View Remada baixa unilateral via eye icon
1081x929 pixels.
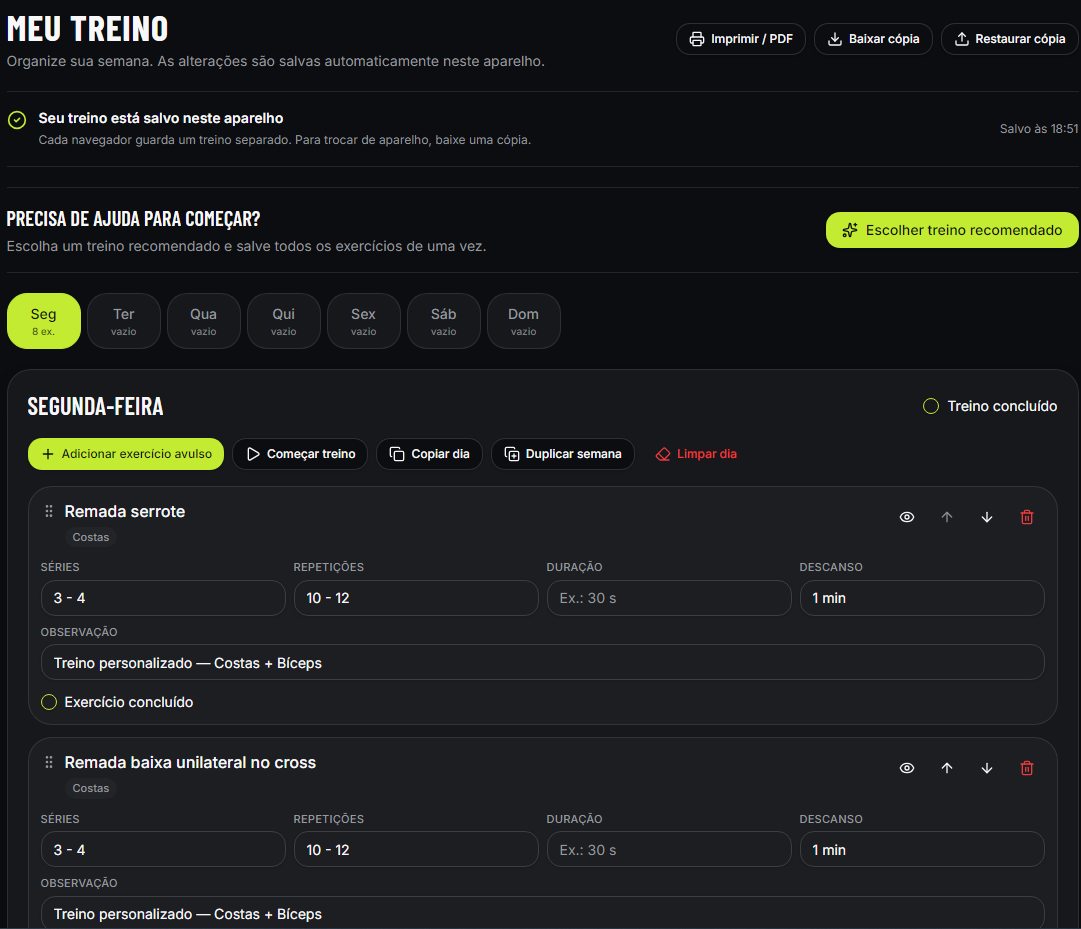tap(907, 768)
